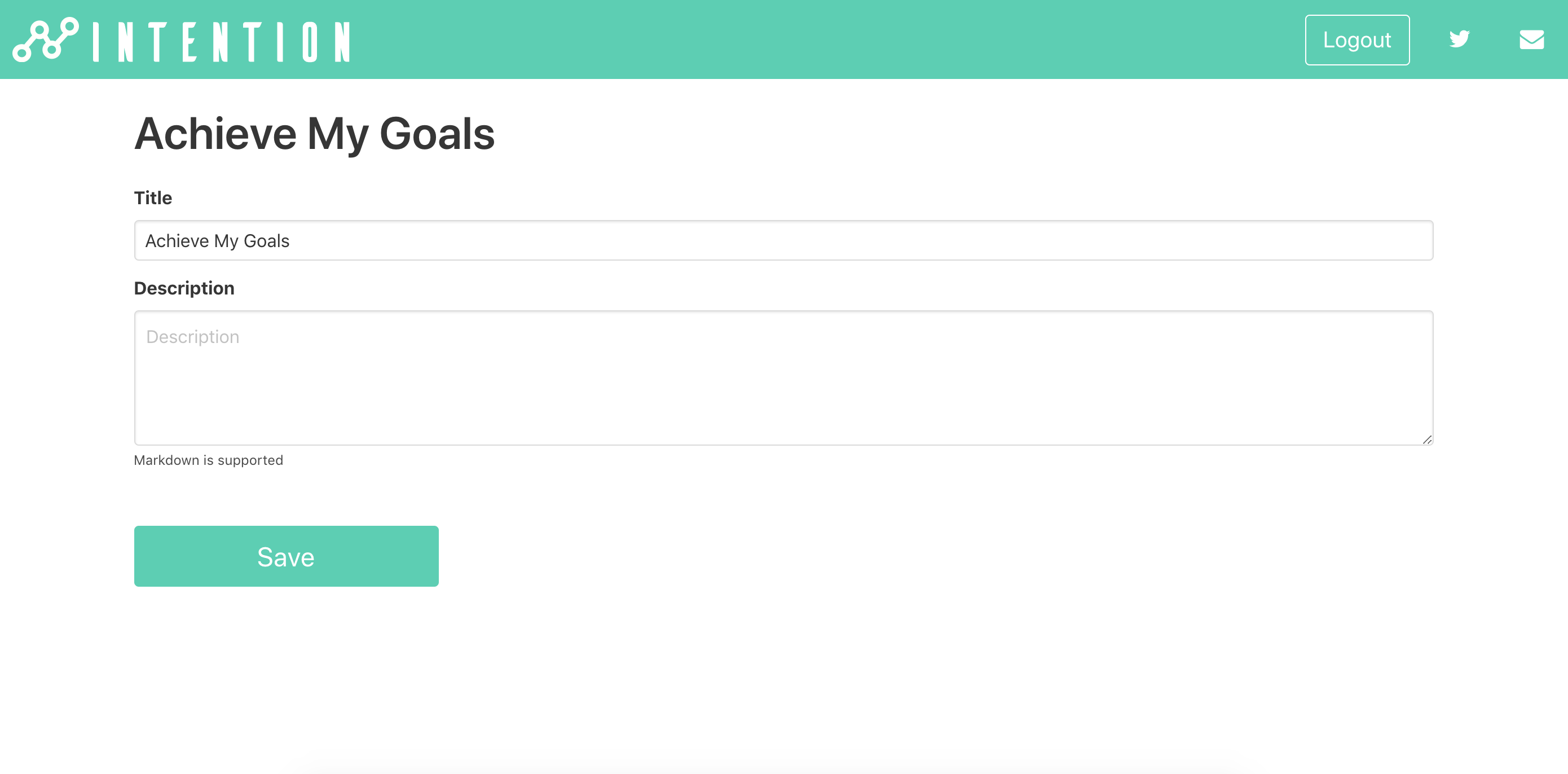Focus the Title input field
The height and width of the screenshot is (774, 1568).
click(783, 240)
